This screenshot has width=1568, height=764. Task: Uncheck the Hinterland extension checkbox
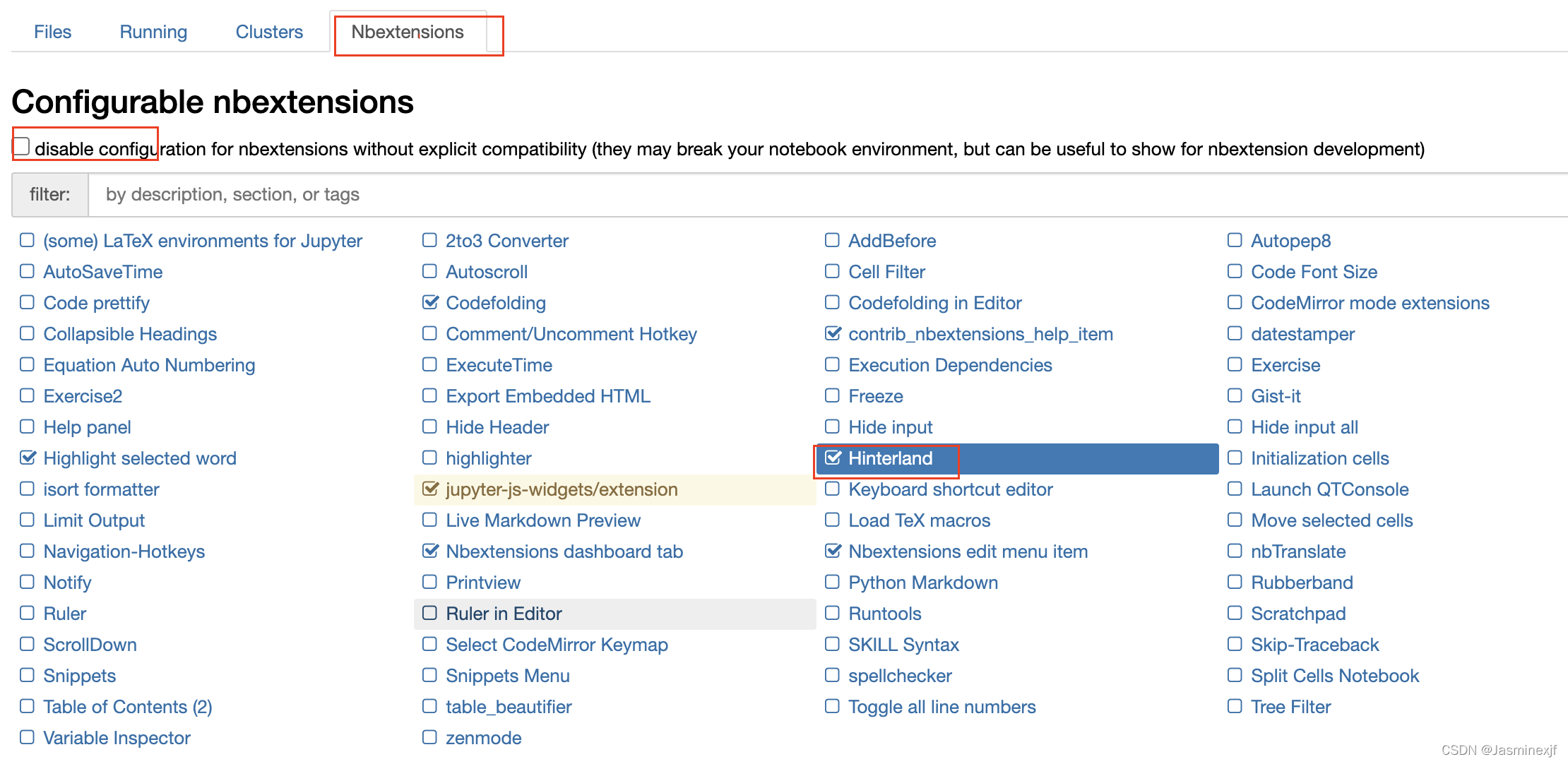pos(833,458)
